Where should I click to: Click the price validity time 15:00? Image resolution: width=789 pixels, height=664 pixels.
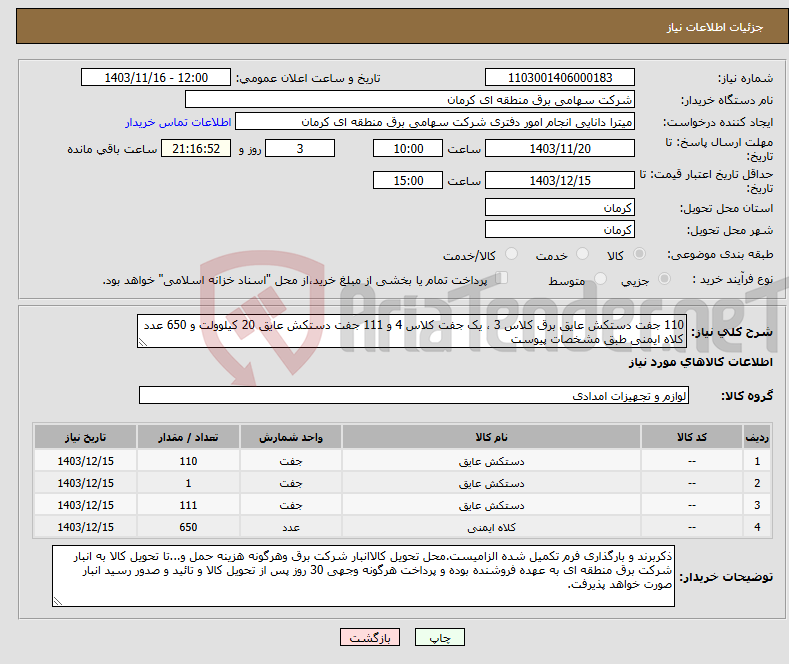click(408, 180)
